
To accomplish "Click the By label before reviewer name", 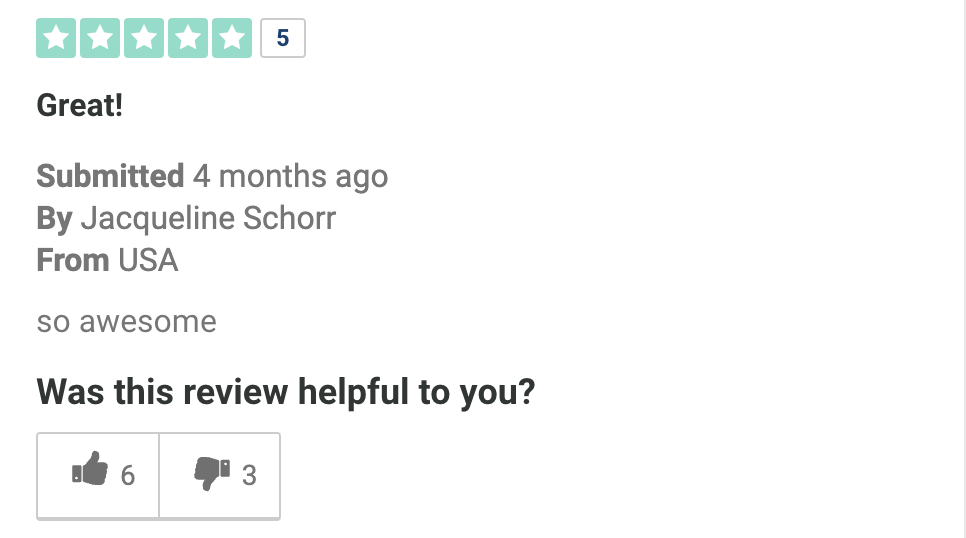I will [x=54, y=219].
